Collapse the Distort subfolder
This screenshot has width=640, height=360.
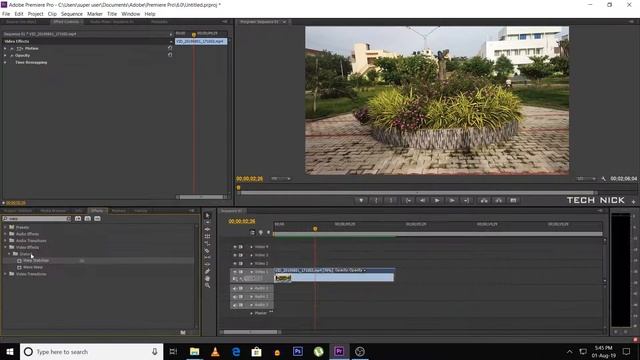coord(9,254)
